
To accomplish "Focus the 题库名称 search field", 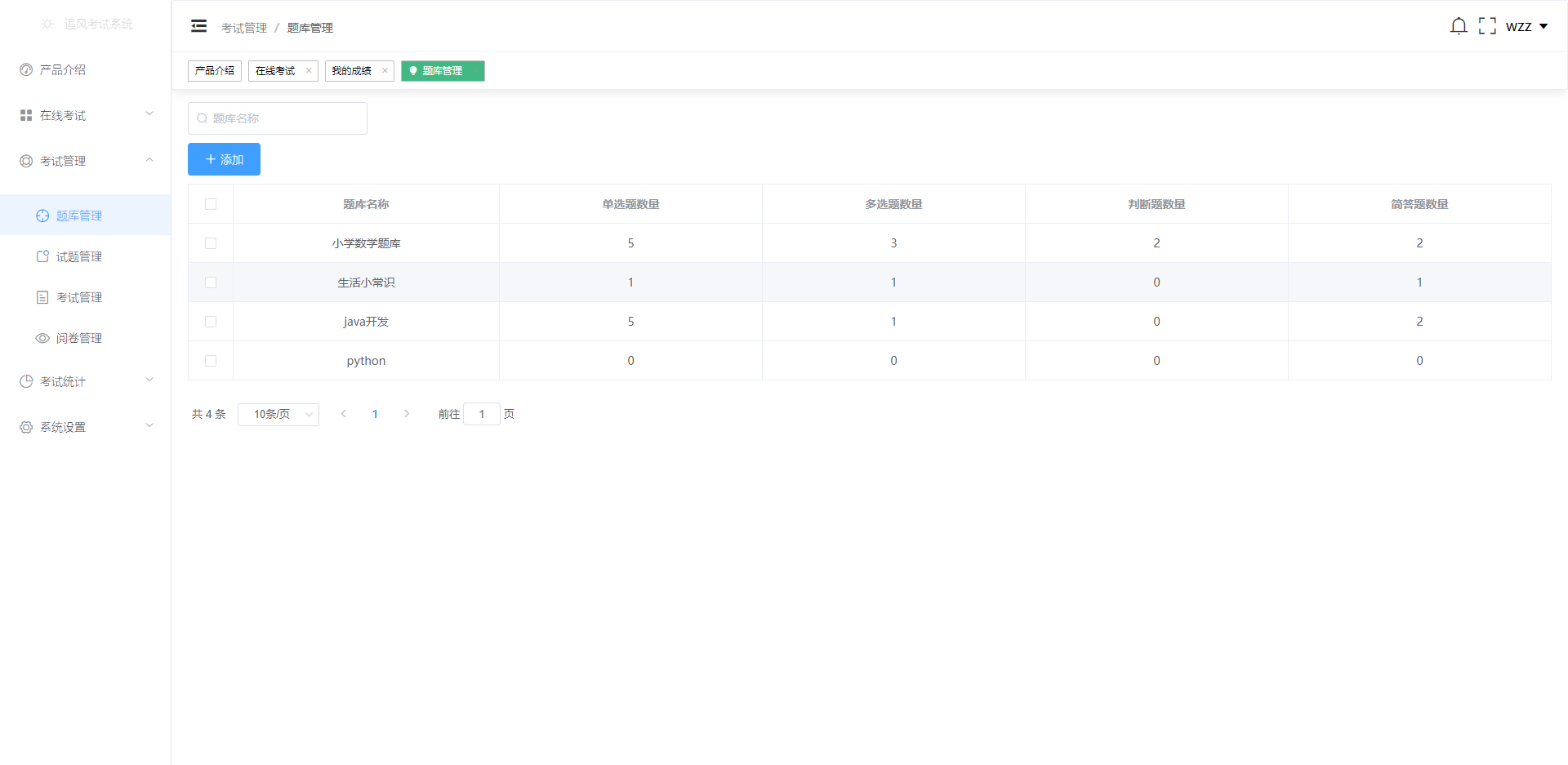I will (278, 118).
